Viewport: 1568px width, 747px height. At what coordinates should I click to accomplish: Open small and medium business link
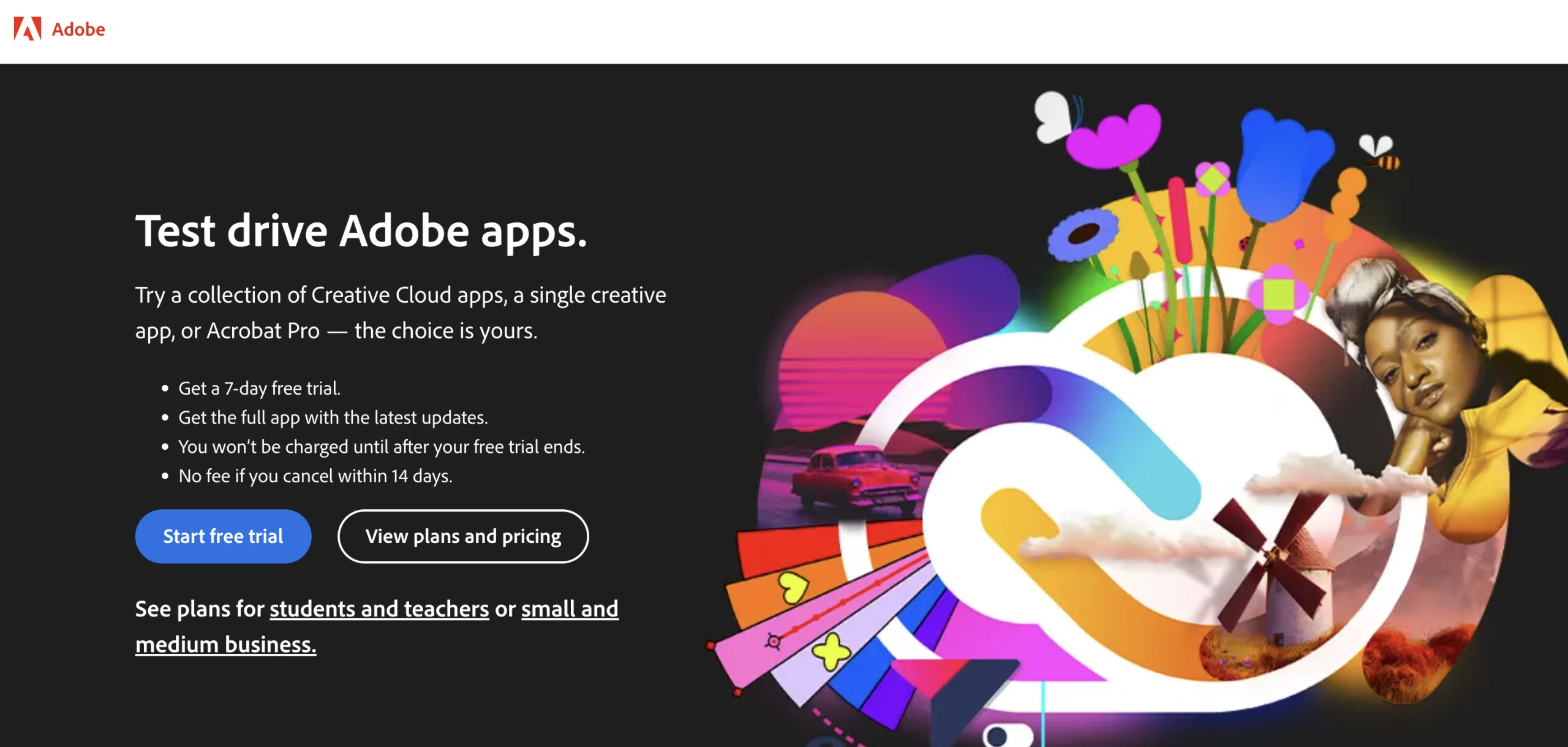pyautogui.click(x=377, y=626)
